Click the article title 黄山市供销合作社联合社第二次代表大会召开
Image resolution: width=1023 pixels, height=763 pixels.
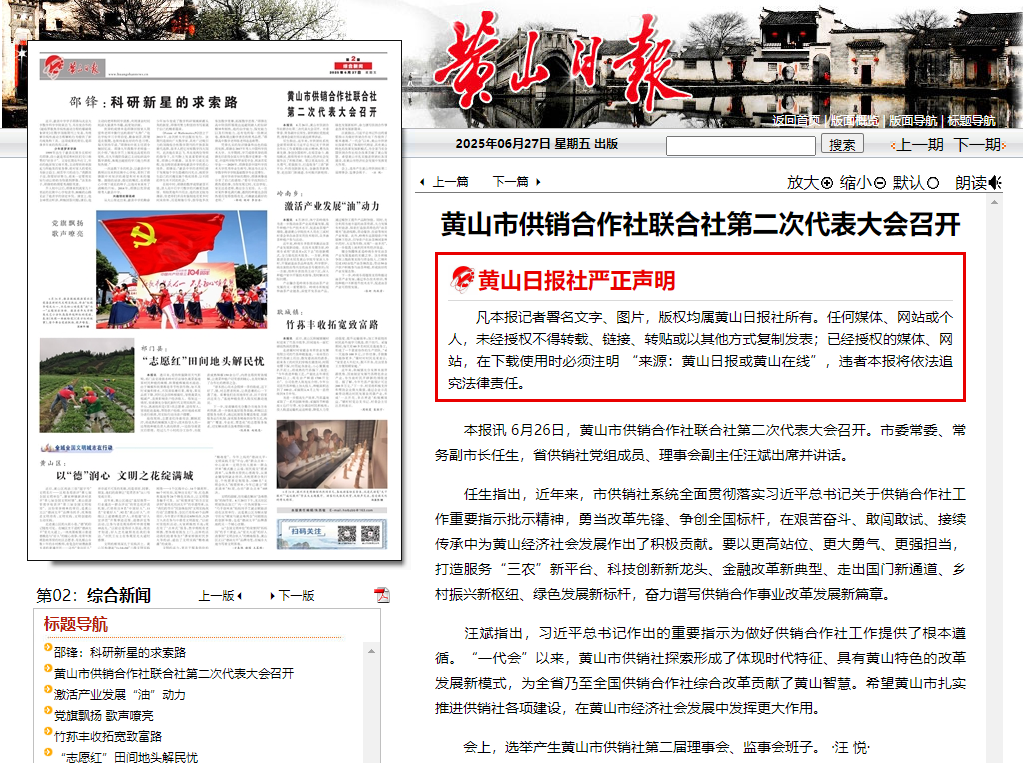click(700, 224)
